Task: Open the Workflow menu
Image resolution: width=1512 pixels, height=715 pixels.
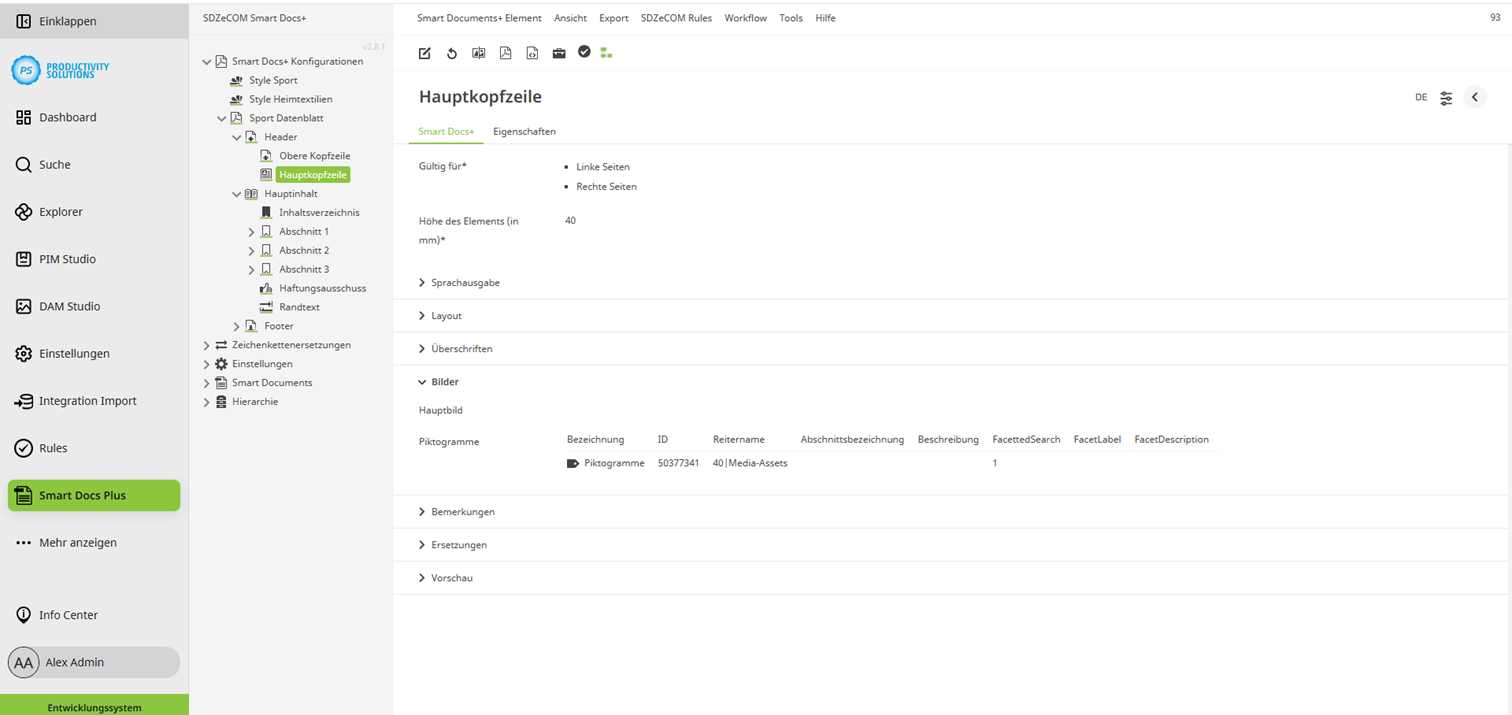Action: pos(745,17)
